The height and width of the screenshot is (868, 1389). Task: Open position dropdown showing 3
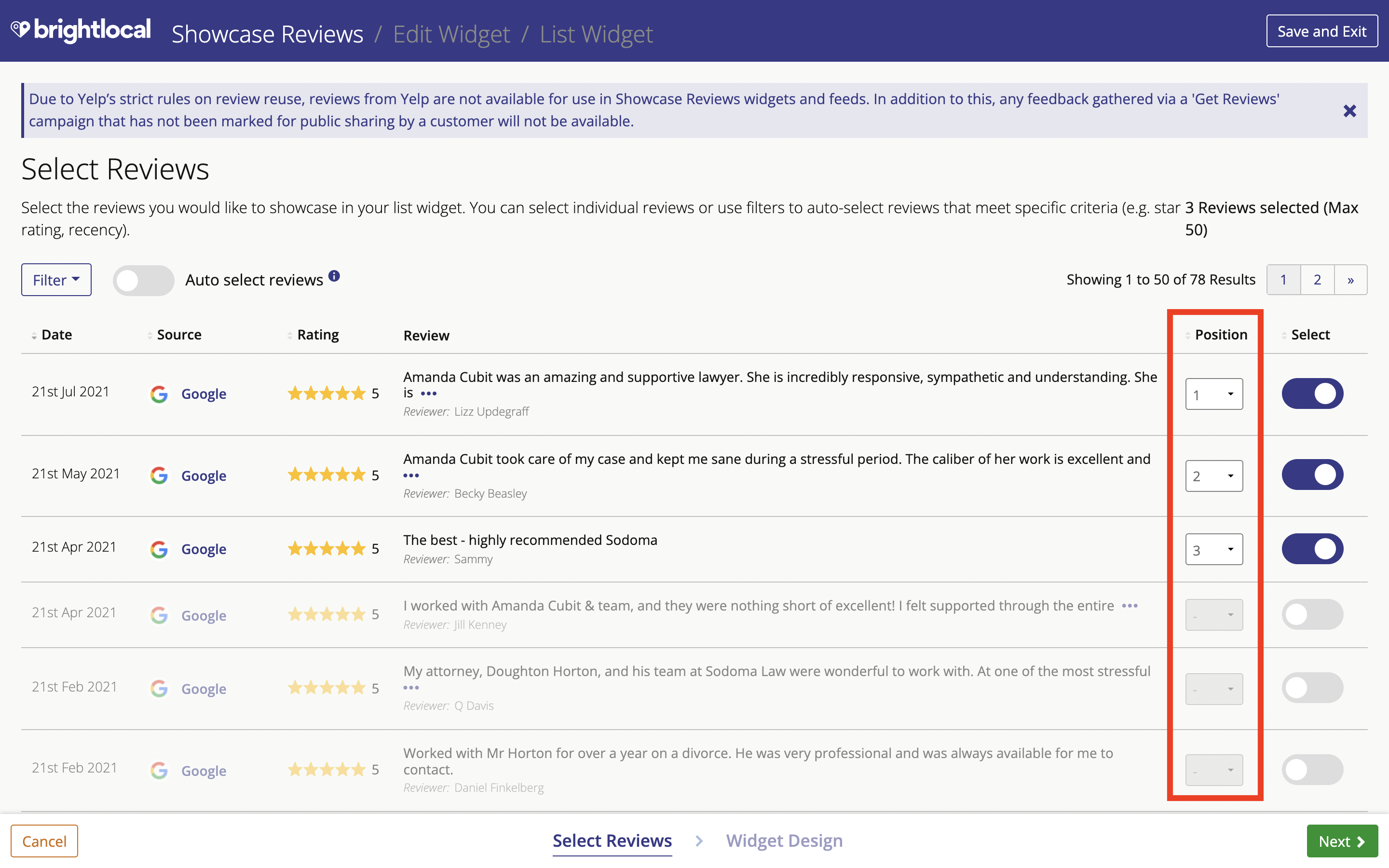[x=1214, y=550]
